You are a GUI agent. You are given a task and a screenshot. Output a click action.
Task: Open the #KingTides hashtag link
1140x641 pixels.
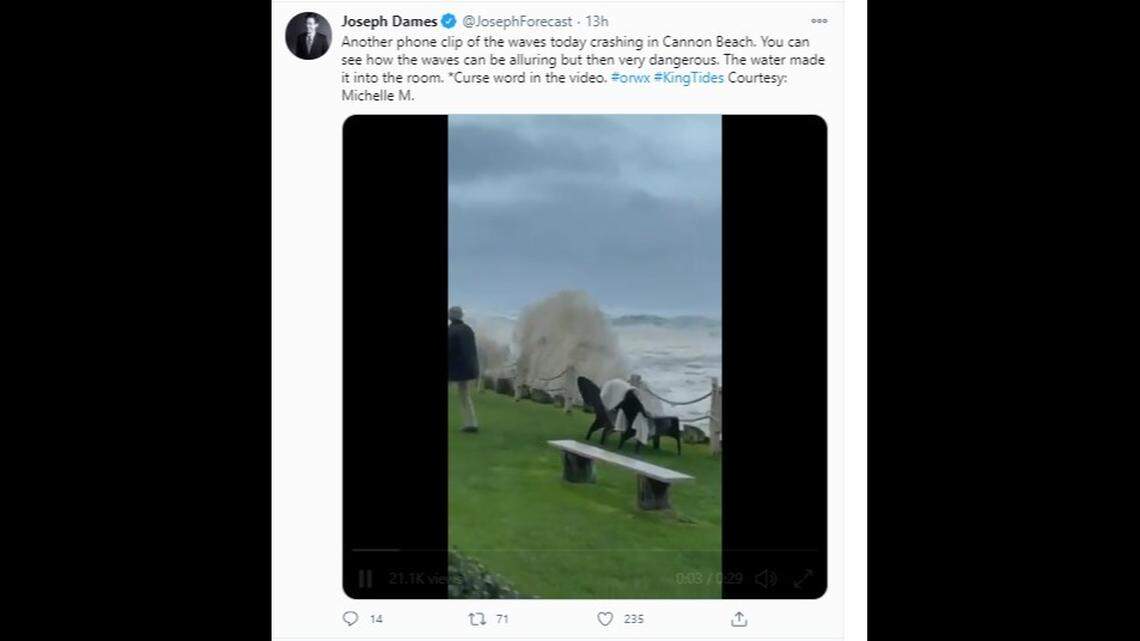(688, 77)
